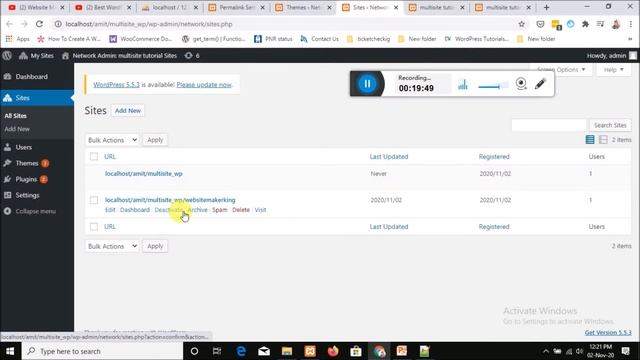Open Chrome three-dot menu
Image resolution: width=640 pixels, height=360 pixels.
[x=631, y=24]
